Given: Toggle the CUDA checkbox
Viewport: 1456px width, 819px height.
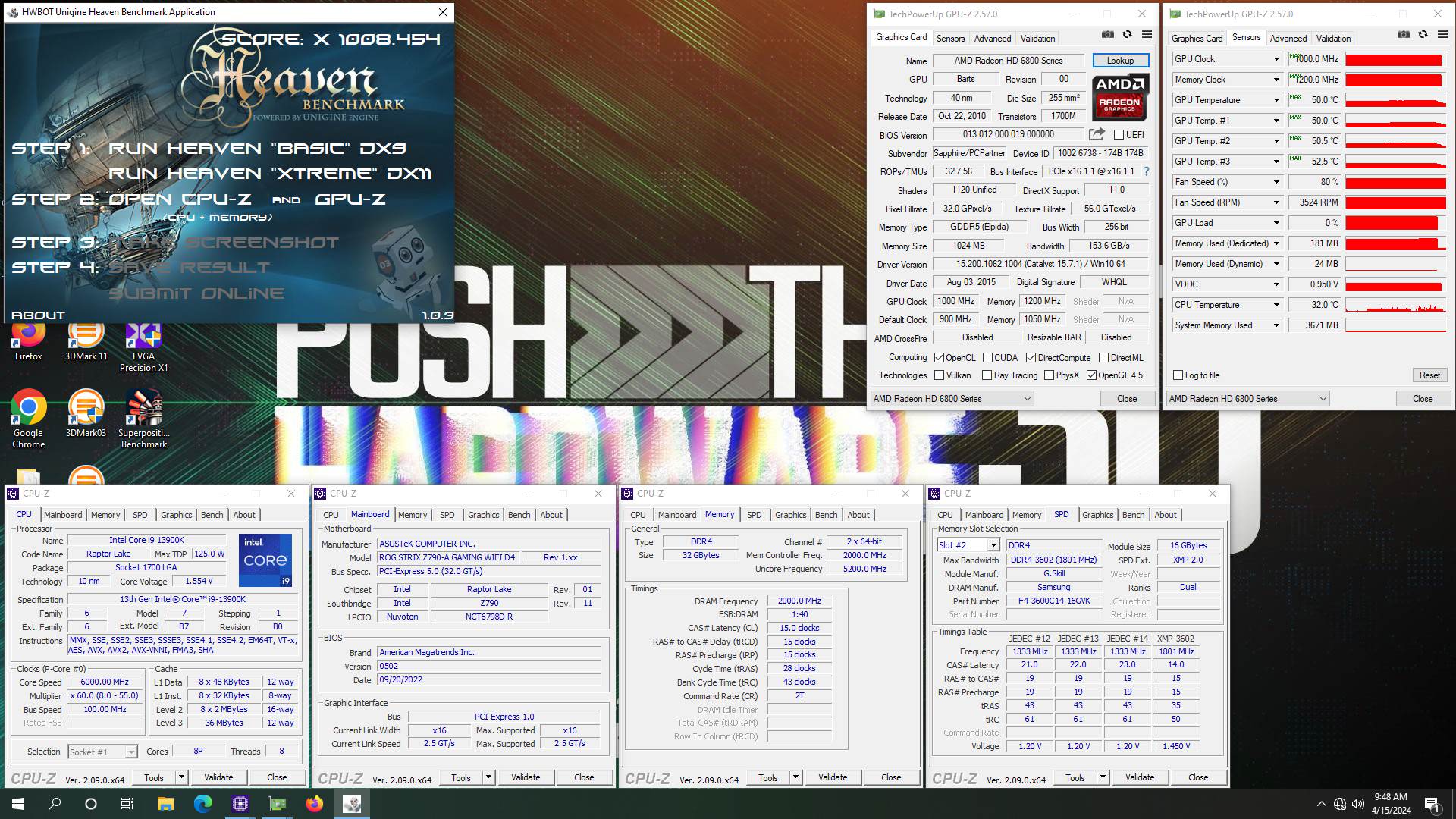Looking at the screenshot, I should click(x=987, y=358).
